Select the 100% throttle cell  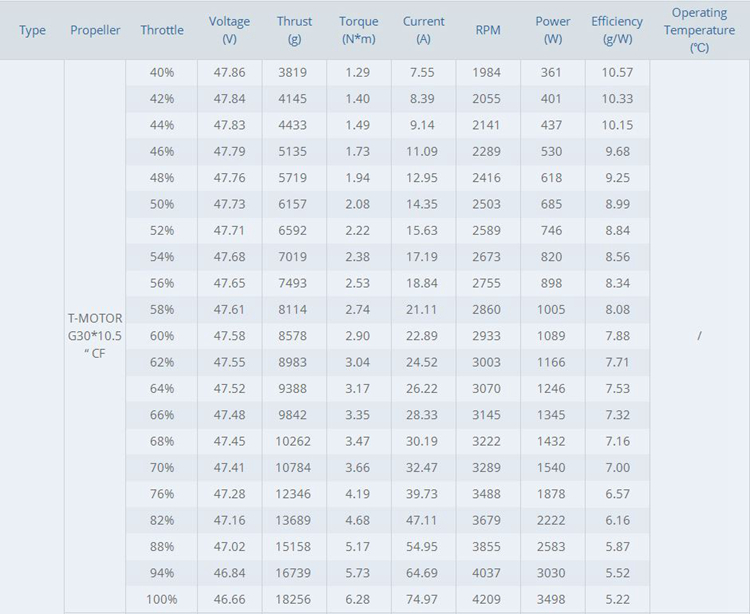[x=162, y=599]
